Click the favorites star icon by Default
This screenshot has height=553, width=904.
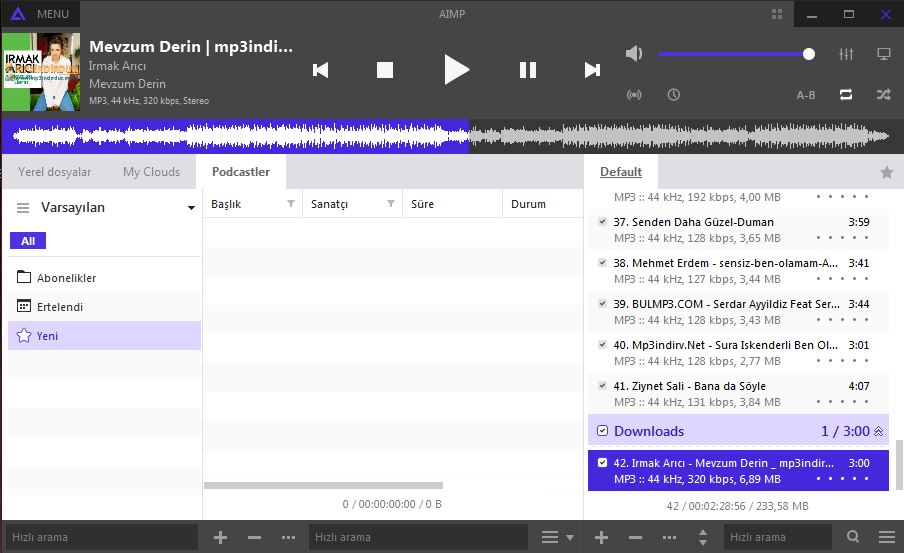[x=887, y=172]
